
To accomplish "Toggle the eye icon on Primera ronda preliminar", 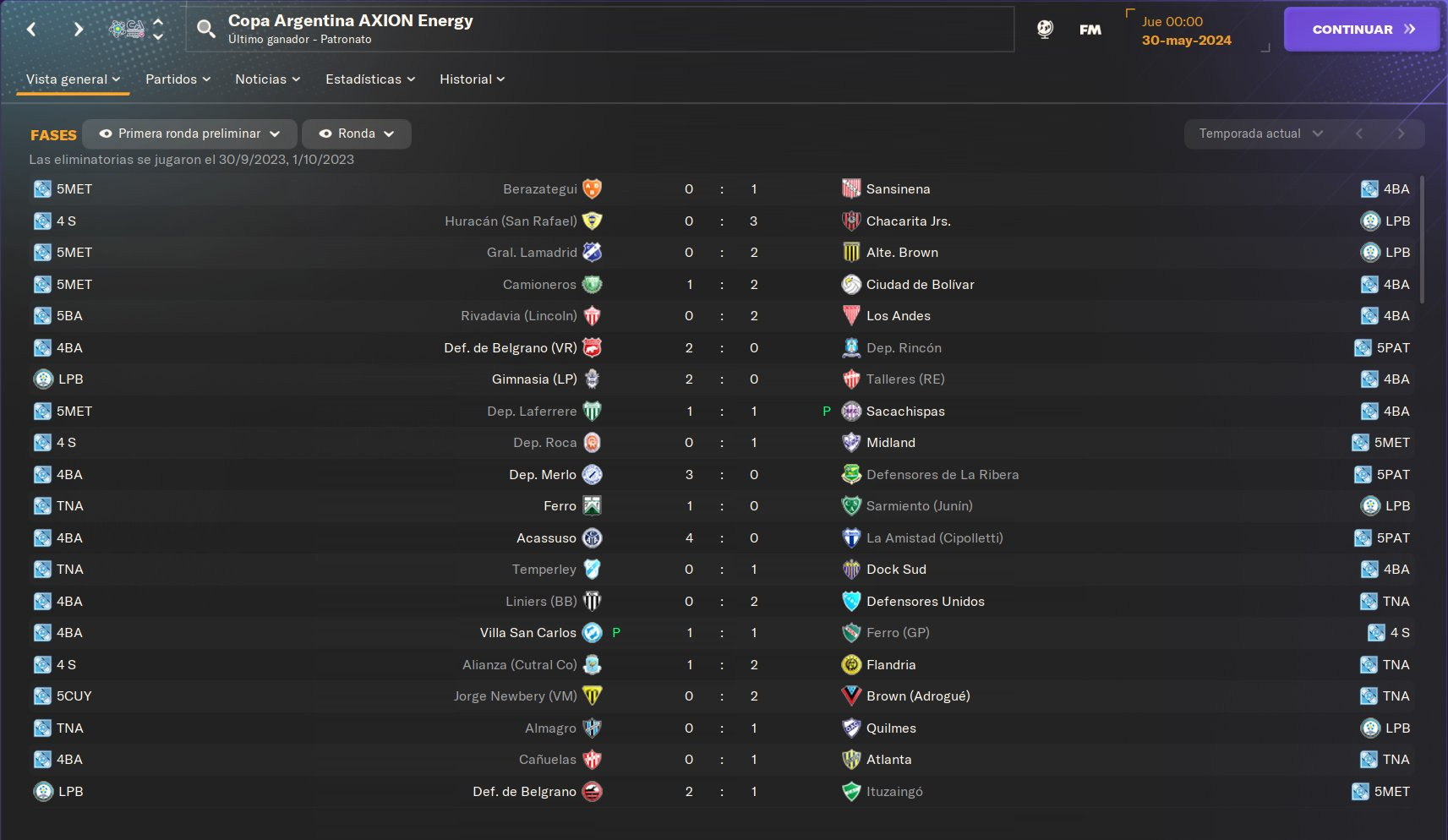I will click(106, 134).
